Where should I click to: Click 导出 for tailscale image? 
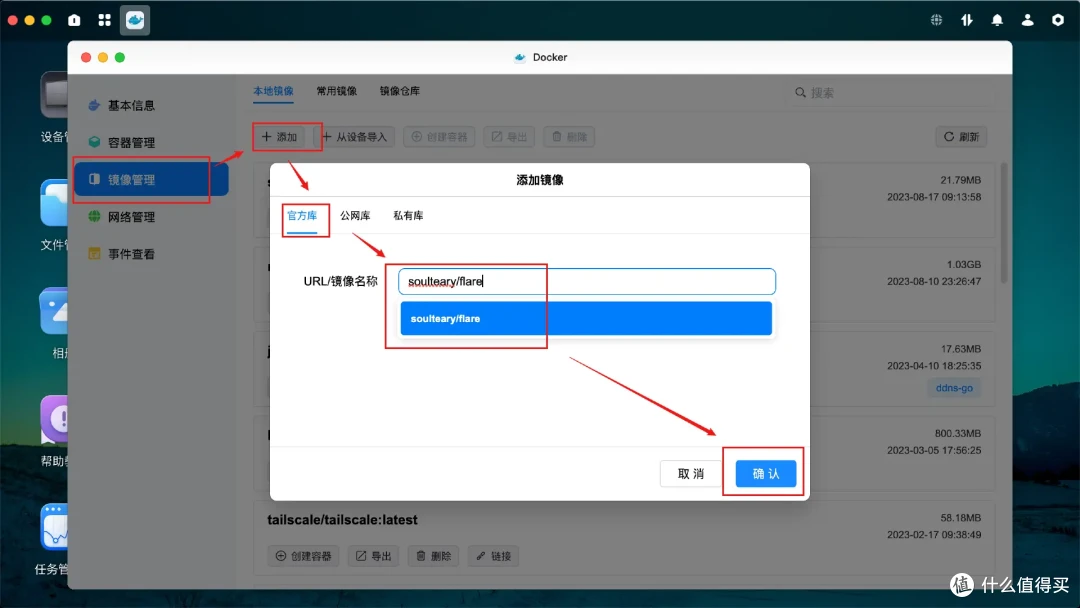(373, 556)
